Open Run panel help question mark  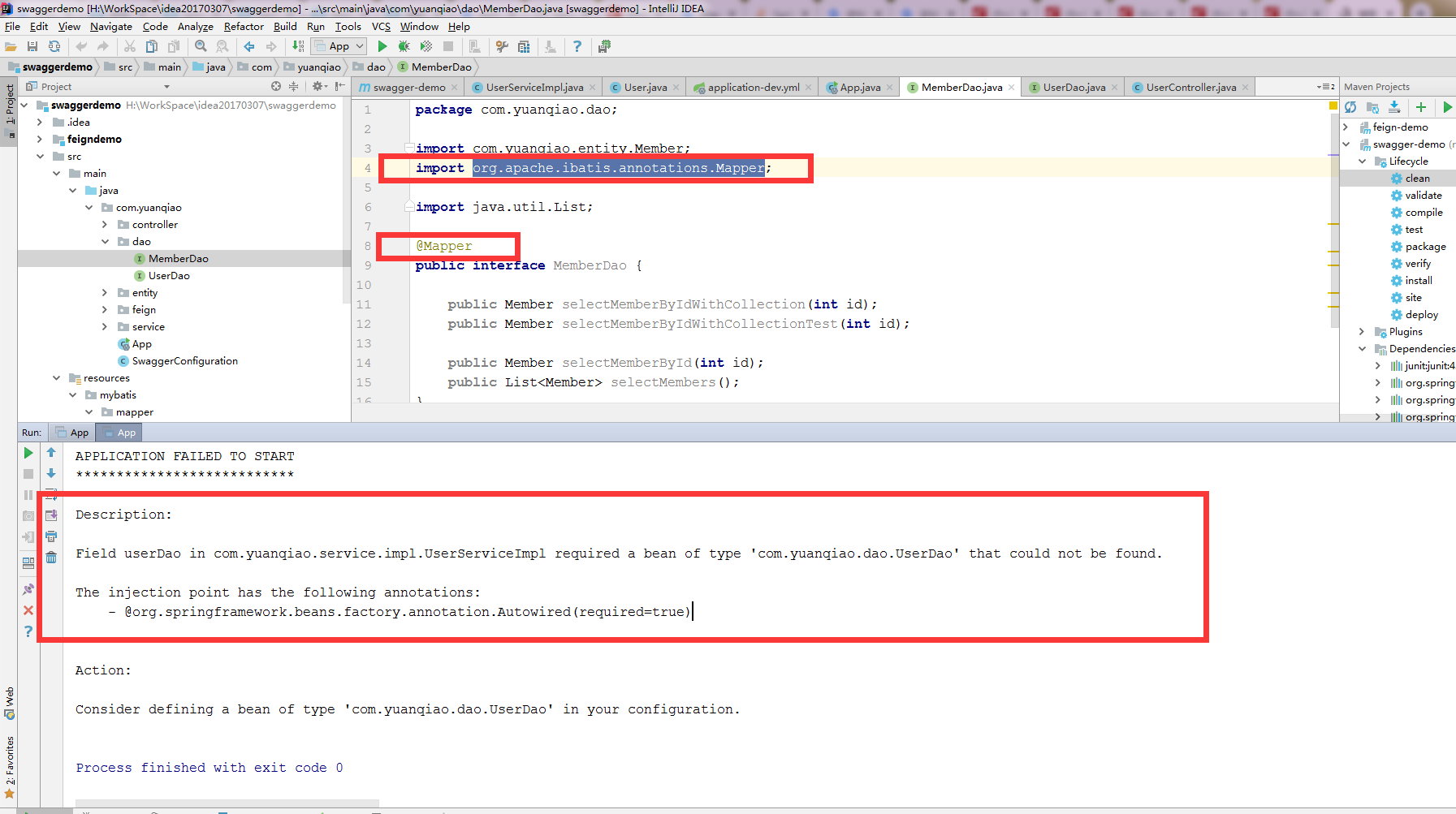[x=28, y=631]
